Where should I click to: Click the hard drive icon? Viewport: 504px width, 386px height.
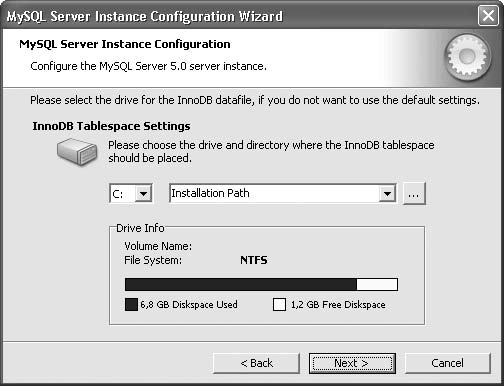[x=77, y=152]
